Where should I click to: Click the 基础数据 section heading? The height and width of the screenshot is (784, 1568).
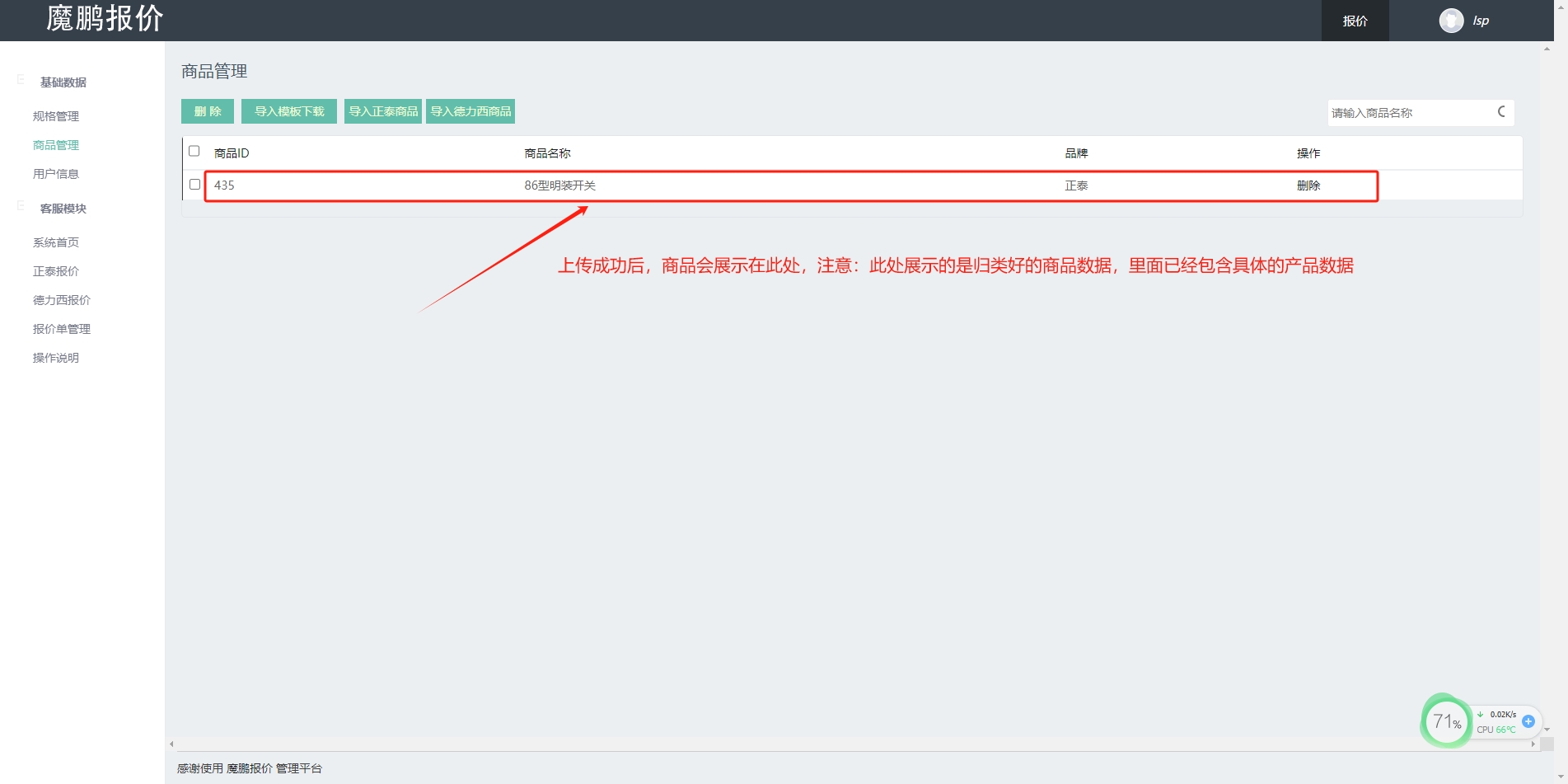(x=63, y=82)
